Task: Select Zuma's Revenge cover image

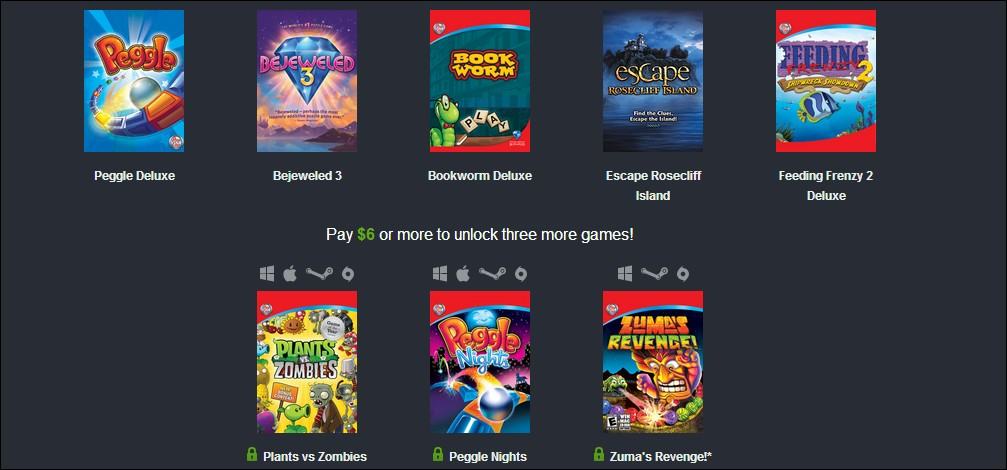Action: pyautogui.click(x=652, y=362)
